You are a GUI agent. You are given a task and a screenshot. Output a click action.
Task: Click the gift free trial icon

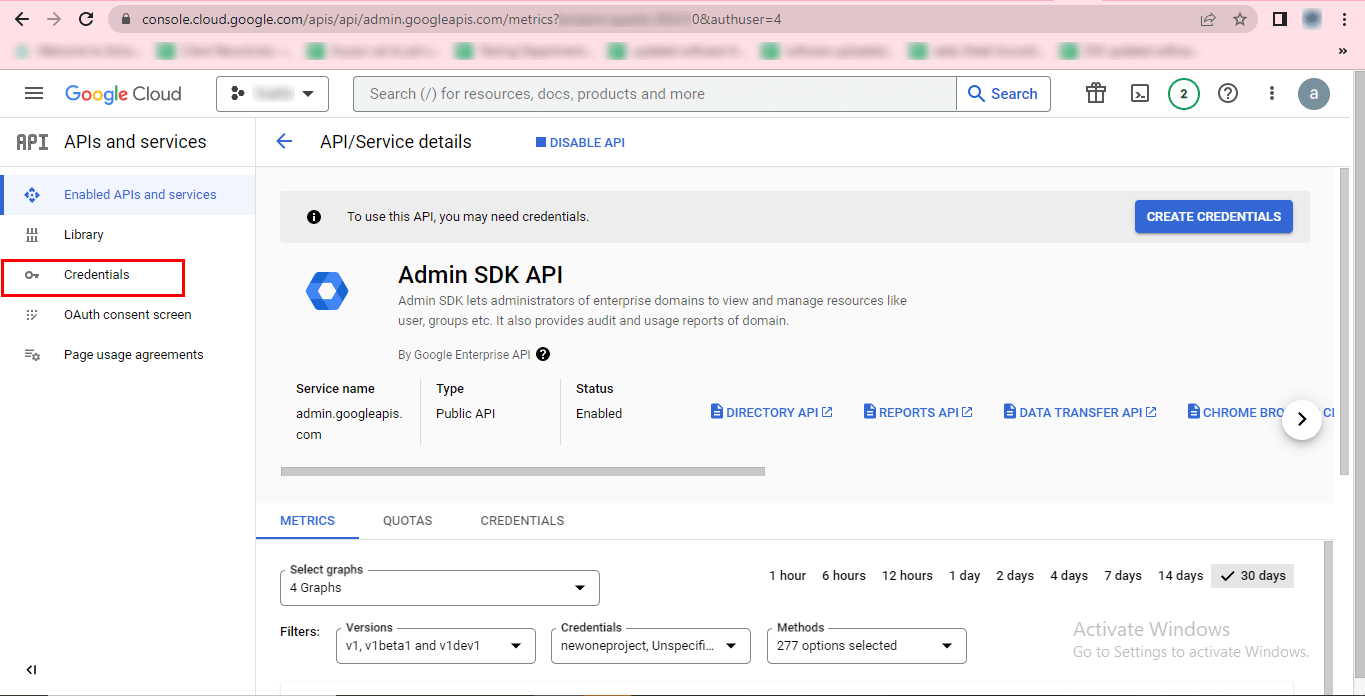1096,93
